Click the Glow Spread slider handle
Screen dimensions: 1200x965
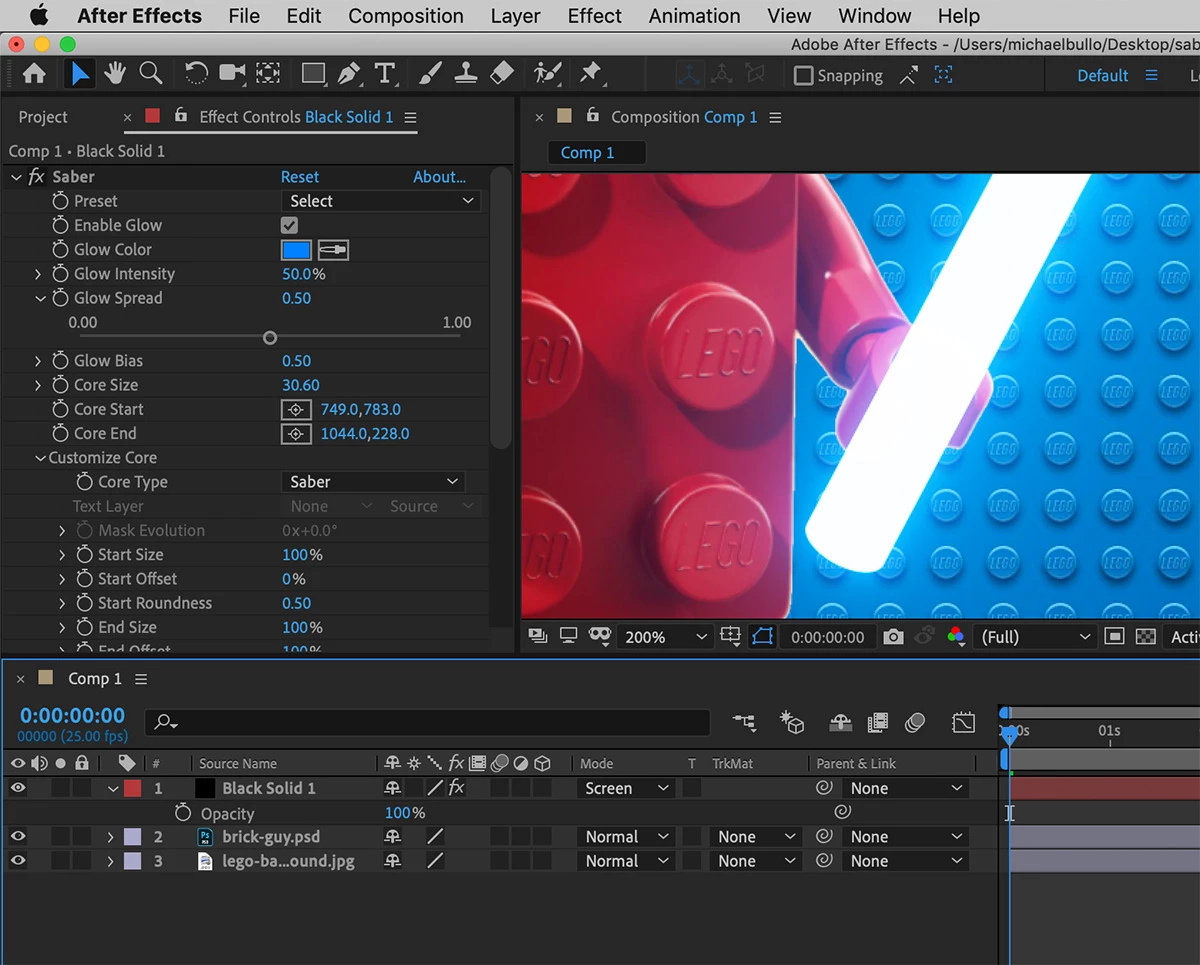270,338
